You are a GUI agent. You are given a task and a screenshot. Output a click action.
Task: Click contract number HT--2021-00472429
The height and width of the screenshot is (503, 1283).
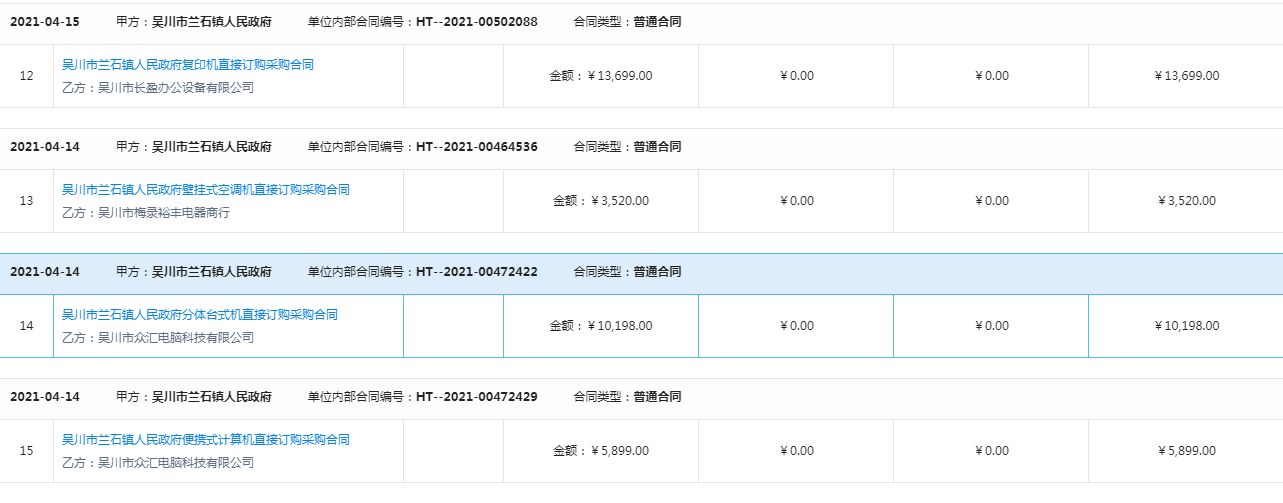click(476, 396)
